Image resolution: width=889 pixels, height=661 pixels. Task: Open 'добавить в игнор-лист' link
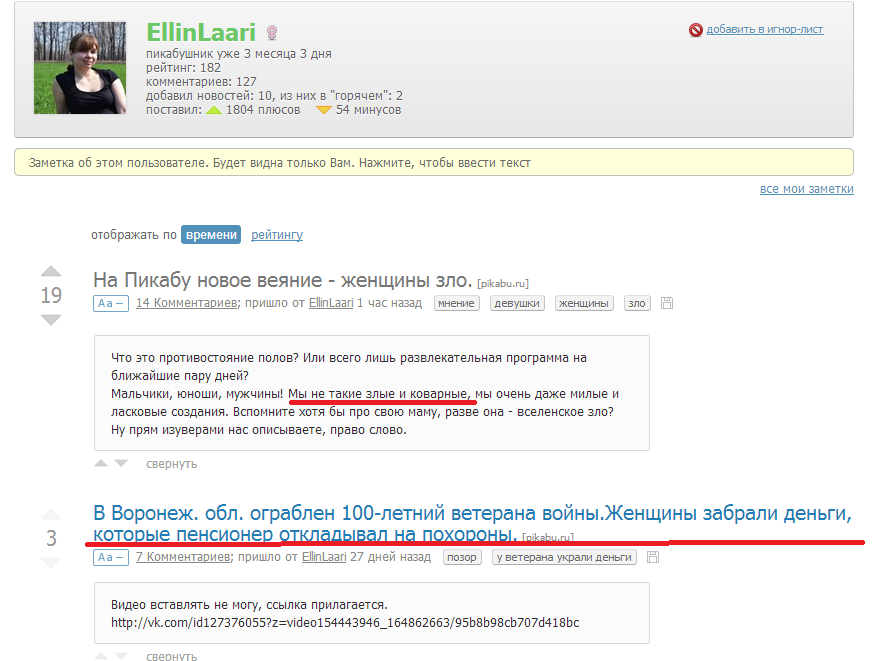click(765, 30)
